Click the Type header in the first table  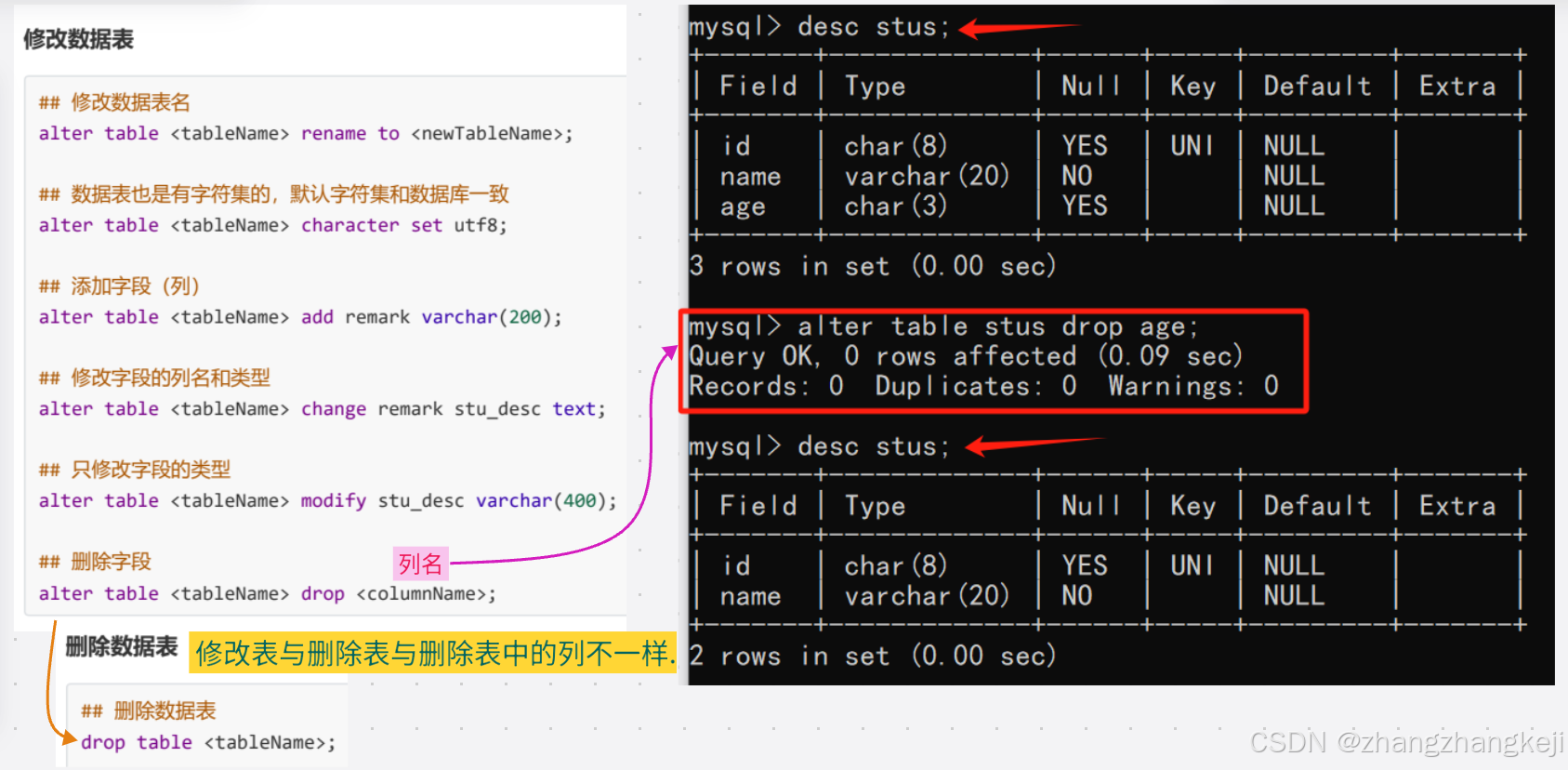pyautogui.click(x=875, y=86)
